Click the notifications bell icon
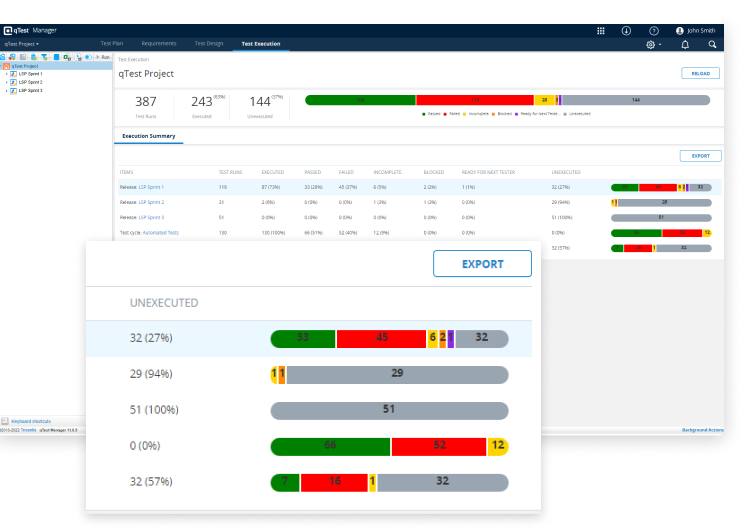The height and width of the screenshot is (530, 744). pyautogui.click(x=685, y=45)
